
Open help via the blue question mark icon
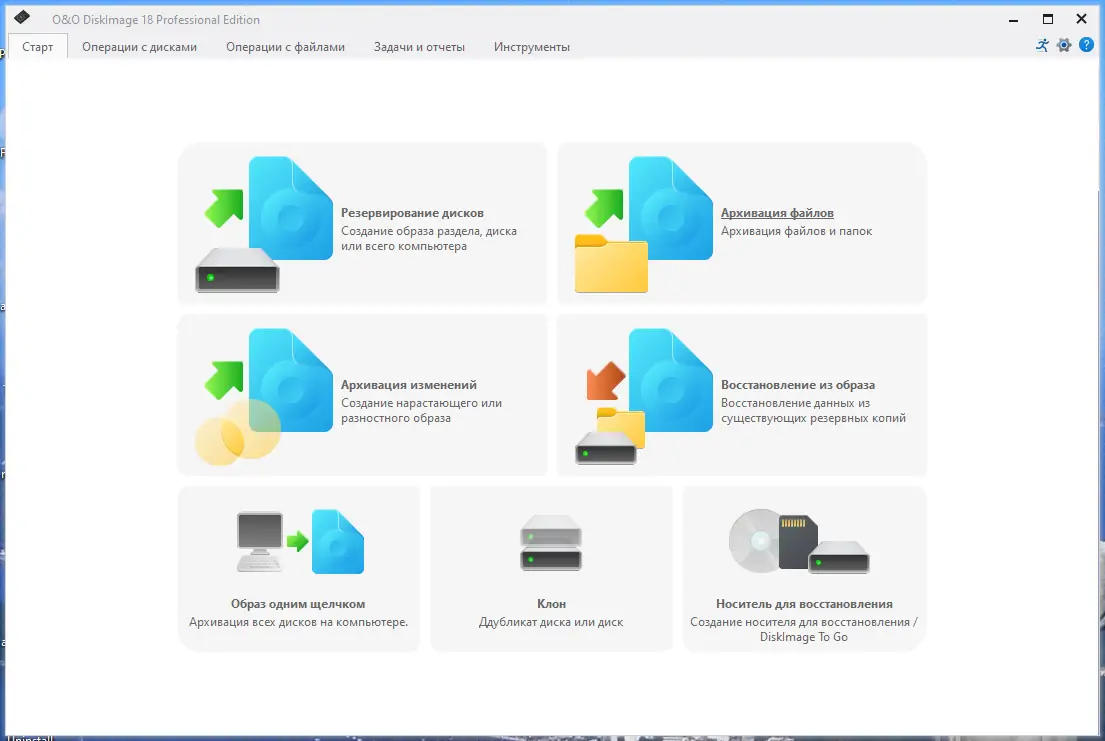[1086, 45]
